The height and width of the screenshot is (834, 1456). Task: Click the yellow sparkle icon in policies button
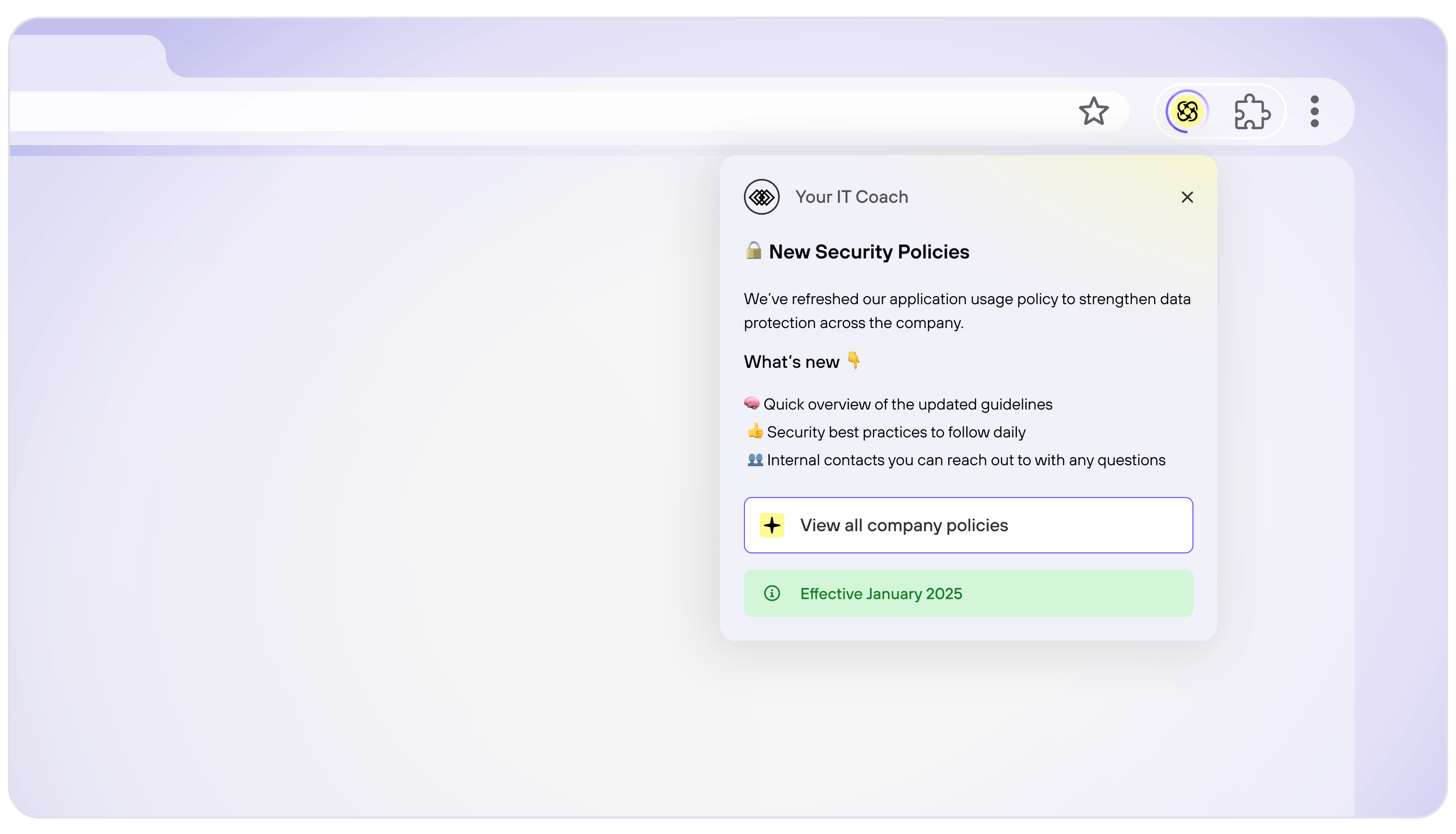pos(771,525)
